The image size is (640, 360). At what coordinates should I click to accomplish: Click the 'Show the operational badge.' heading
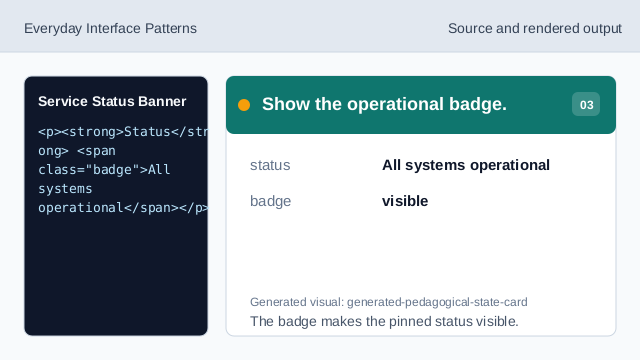tap(384, 104)
